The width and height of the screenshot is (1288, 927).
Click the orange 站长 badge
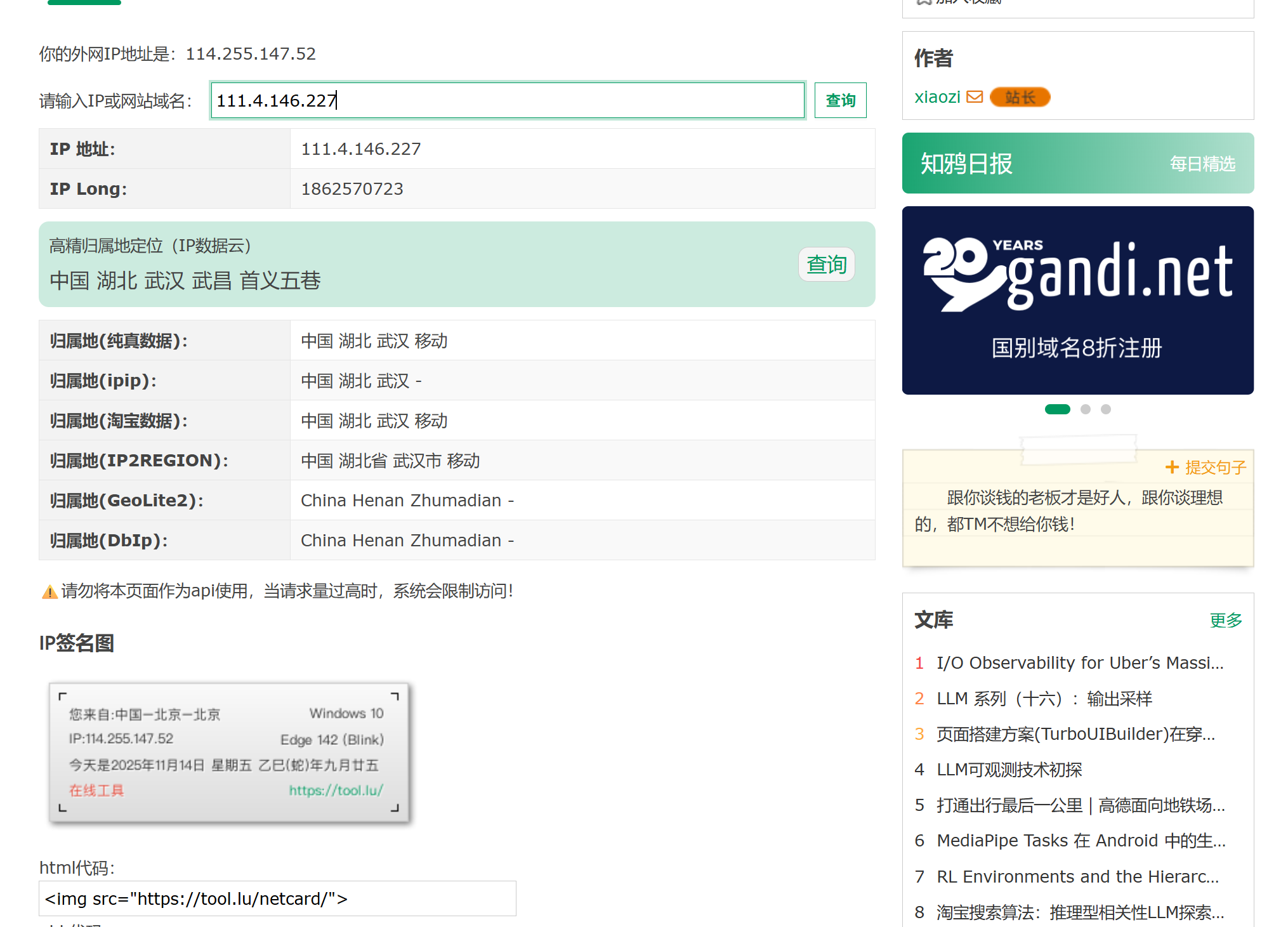(1020, 97)
